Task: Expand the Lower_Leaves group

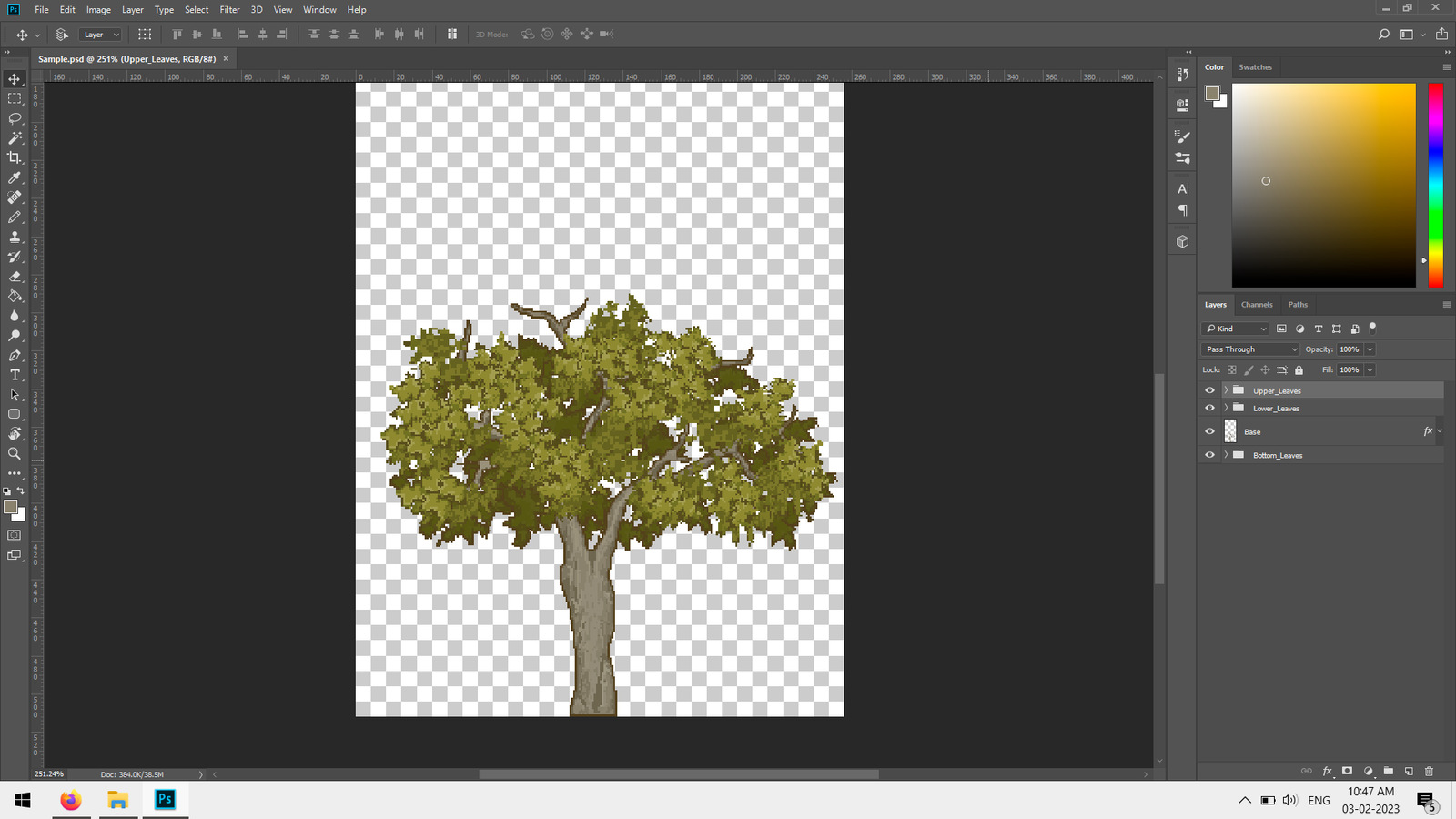Action: coord(1226,408)
